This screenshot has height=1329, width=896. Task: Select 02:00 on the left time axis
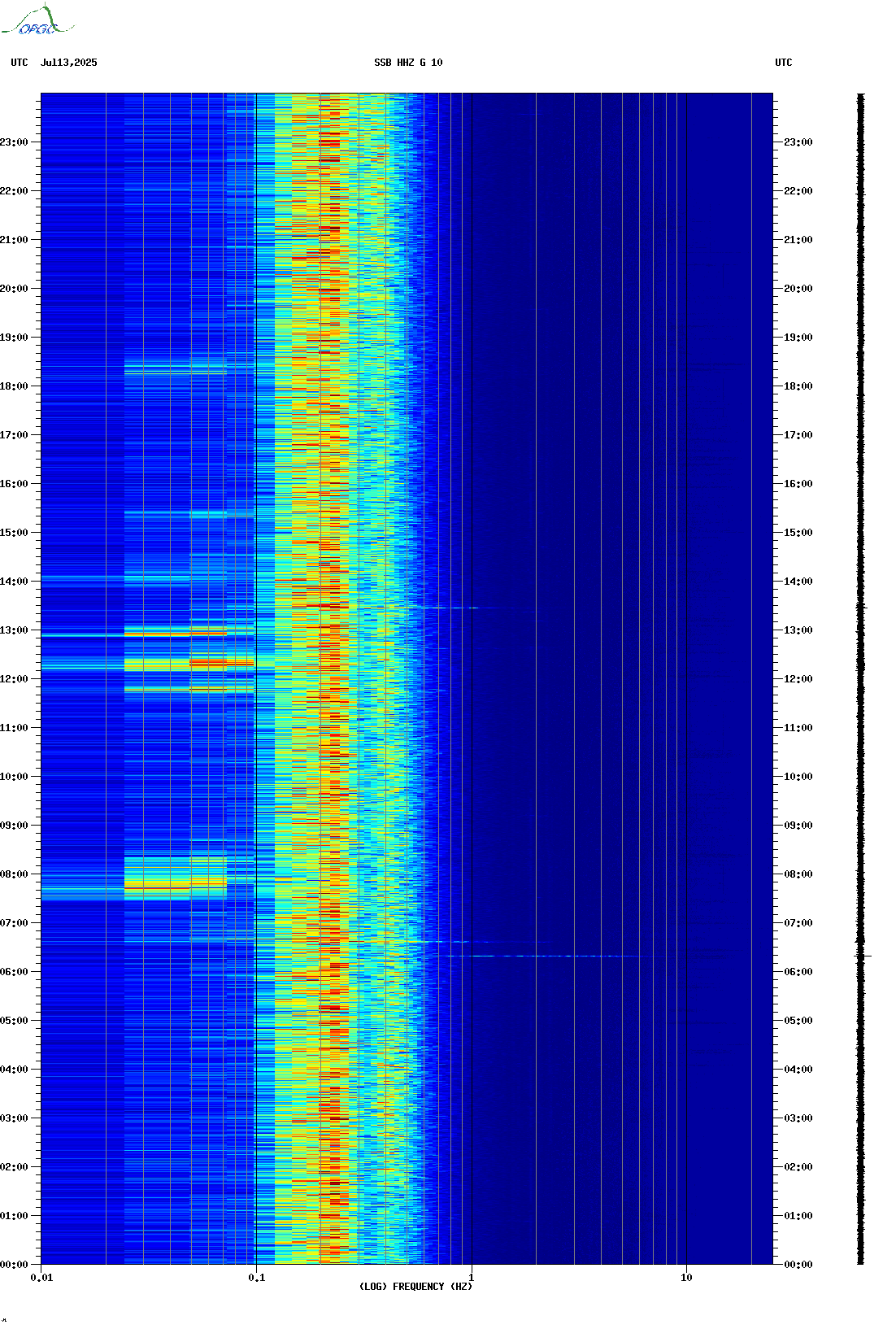(x=14, y=1167)
